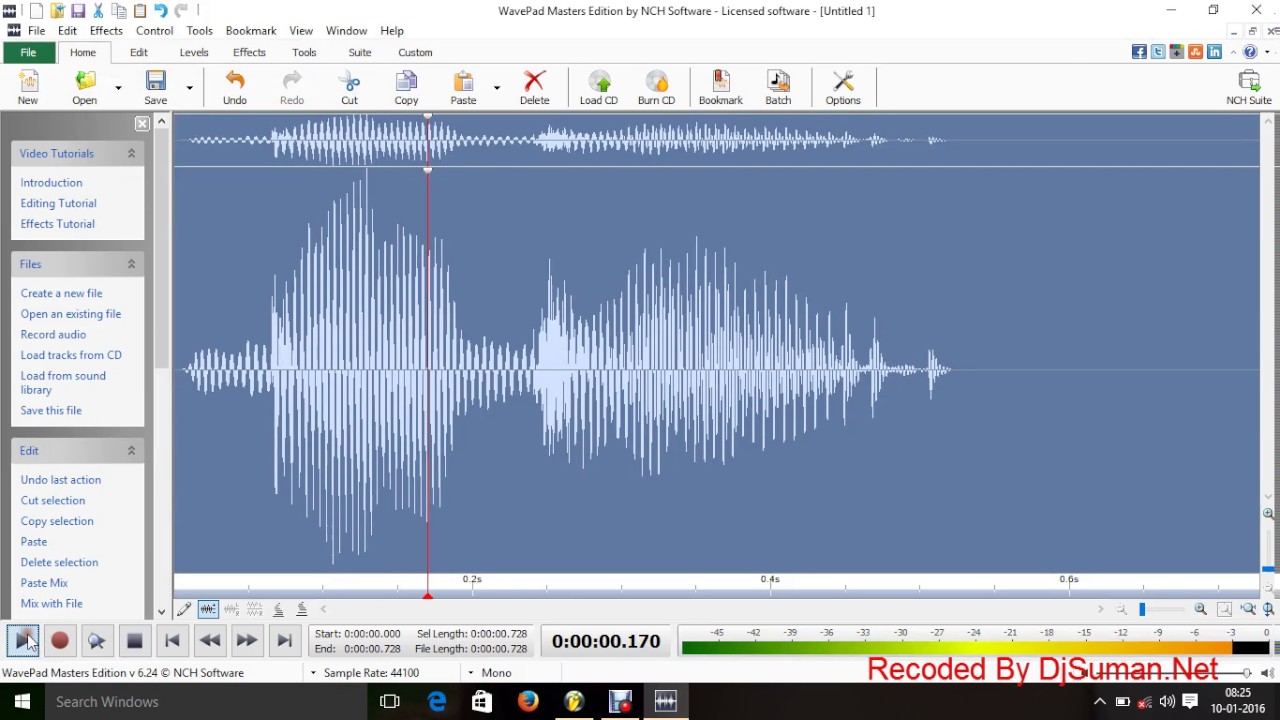Click the quick access Cut scissors icon

tap(98, 11)
